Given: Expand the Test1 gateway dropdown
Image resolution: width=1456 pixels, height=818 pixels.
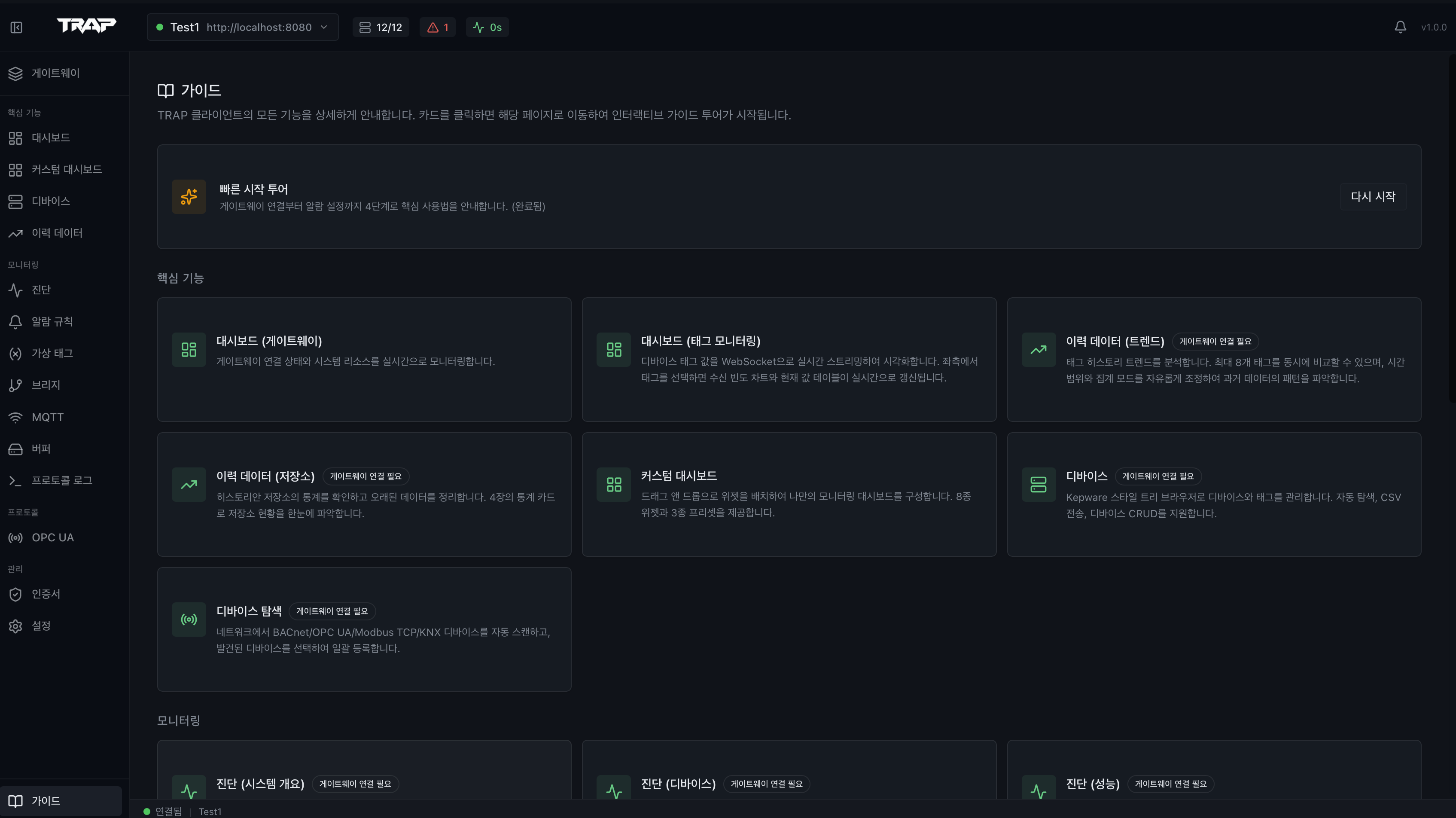Looking at the screenshot, I should [x=243, y=27].
